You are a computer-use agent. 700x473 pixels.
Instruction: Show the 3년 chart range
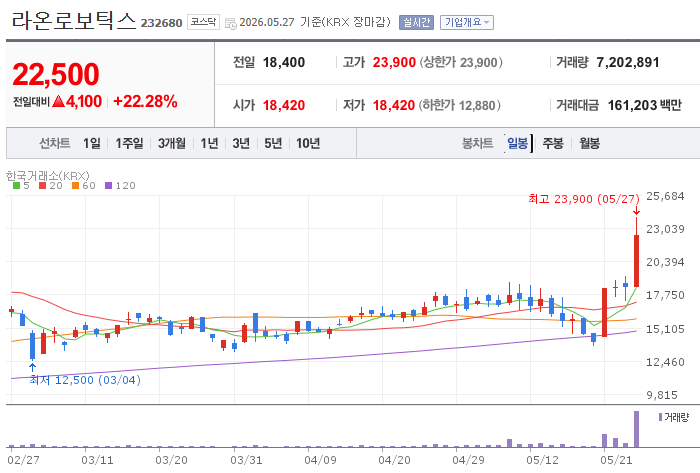pyautogui.click(x=241, y=143)
